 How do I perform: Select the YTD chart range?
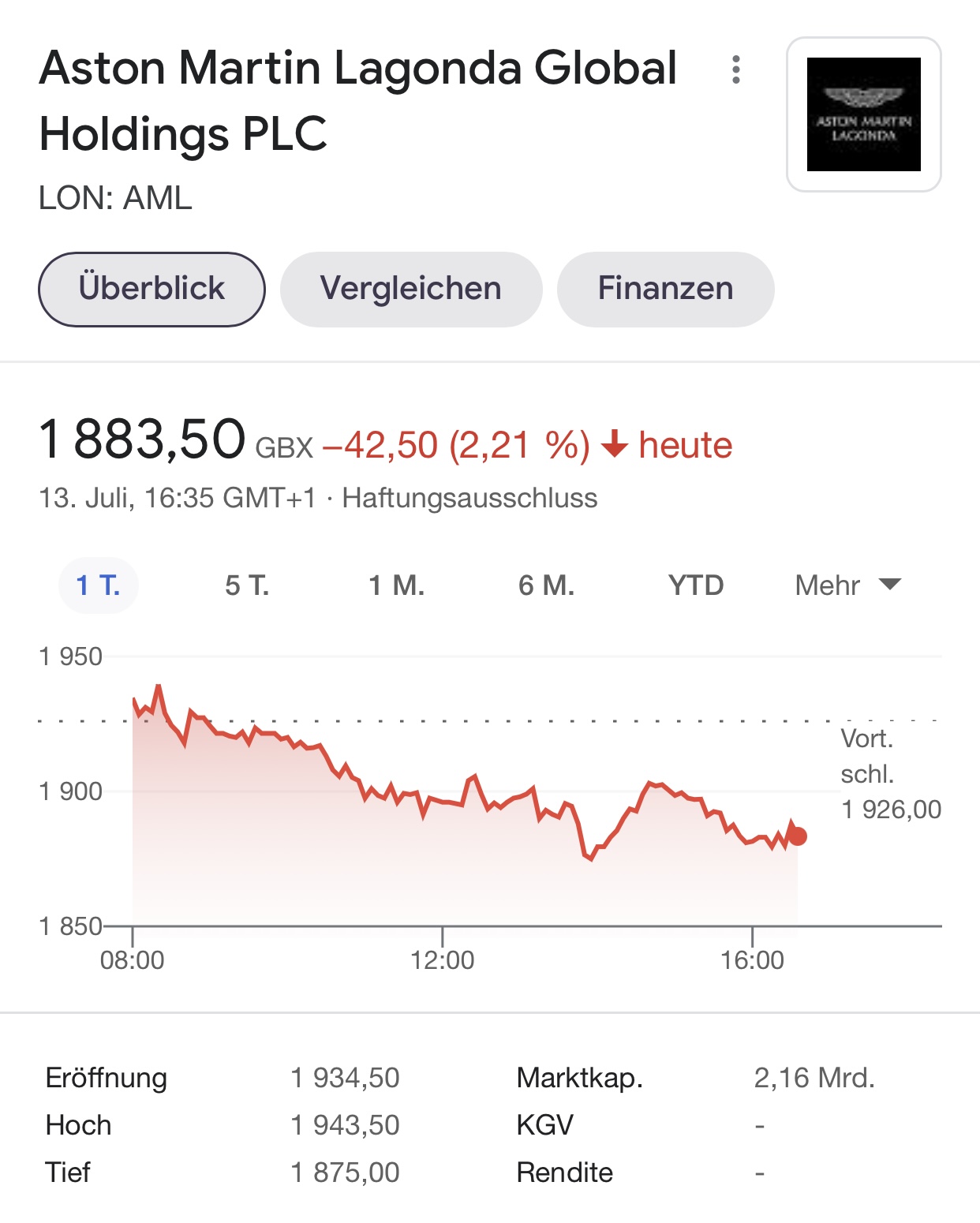point(696,585)
